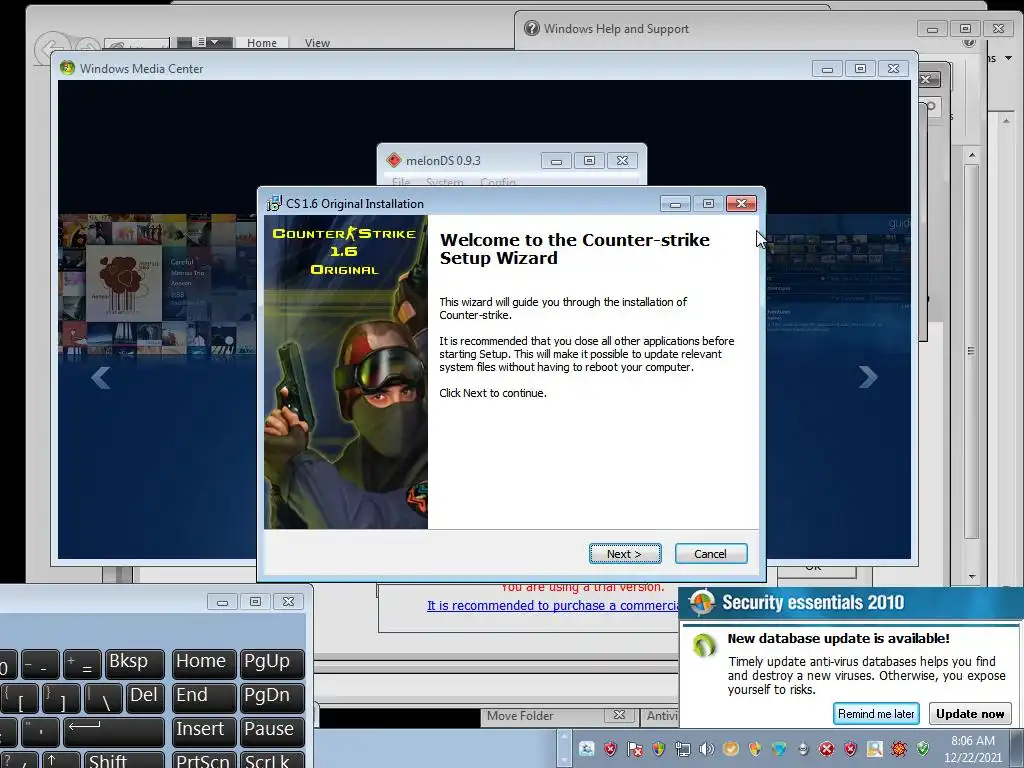Click the Action Center flag tray icon

click(635, 748)
